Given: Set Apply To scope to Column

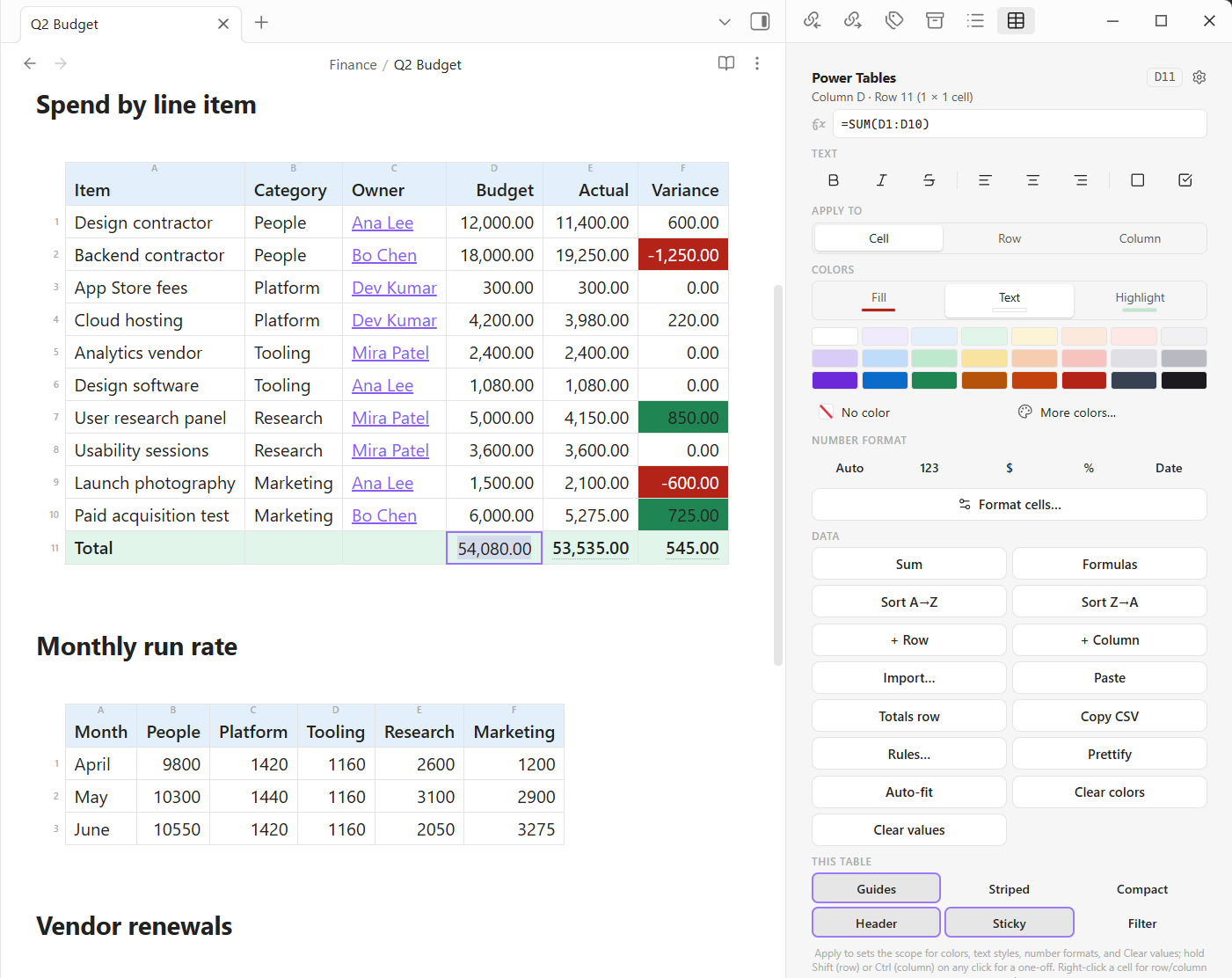Looking at the screenshot, I should click(1140, 238).
